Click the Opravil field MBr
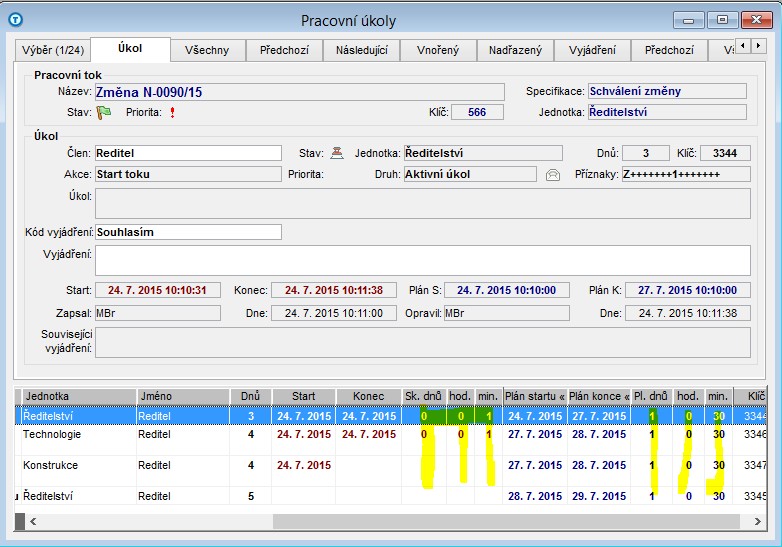 tap(507, 313)
